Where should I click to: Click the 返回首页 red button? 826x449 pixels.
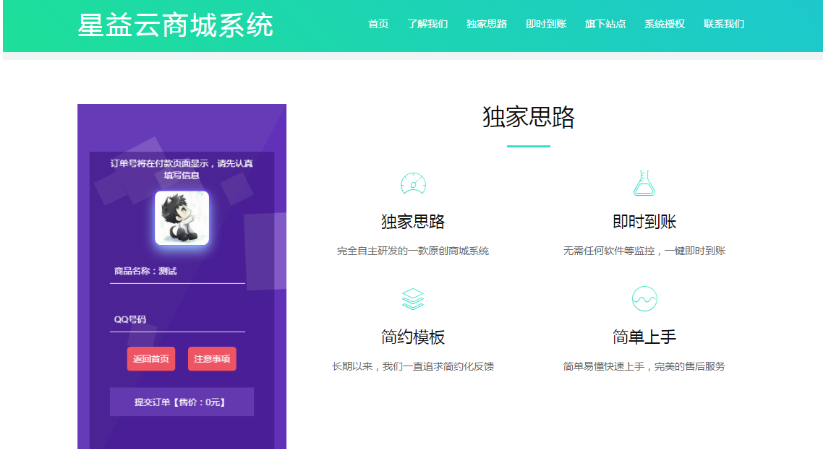click(x=151, y=359)
